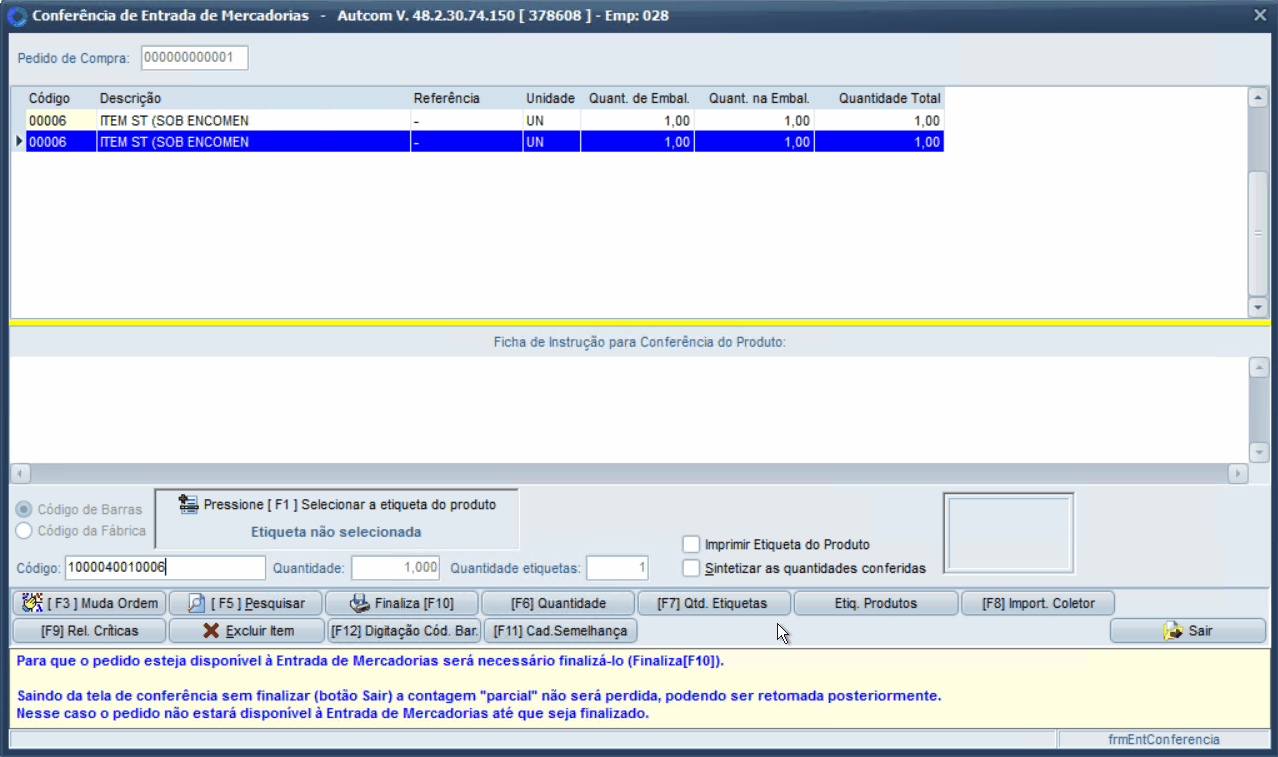Click Finaliza [F10] to finish the order
The height and width of the screenshot is (757, 1278).
pos(402,603)
